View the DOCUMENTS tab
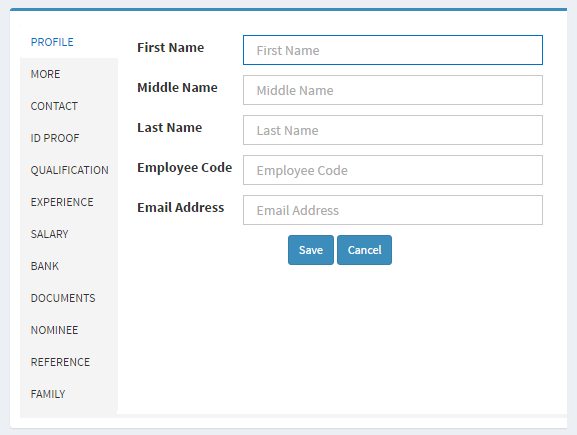Image resolution: width=577 pixels, height=435 pixels. 63,298
